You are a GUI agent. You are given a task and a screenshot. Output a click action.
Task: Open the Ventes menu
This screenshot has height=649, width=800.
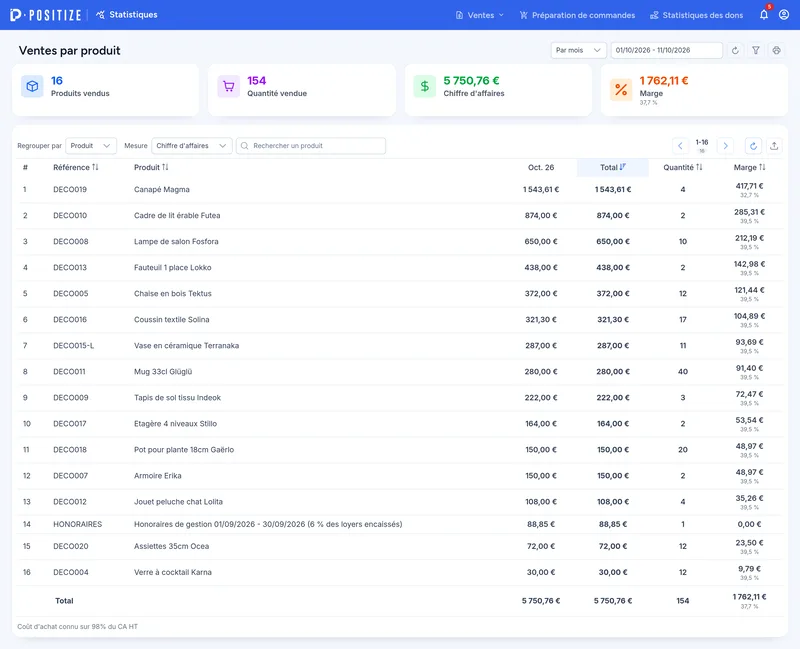(x=480, y=15)
